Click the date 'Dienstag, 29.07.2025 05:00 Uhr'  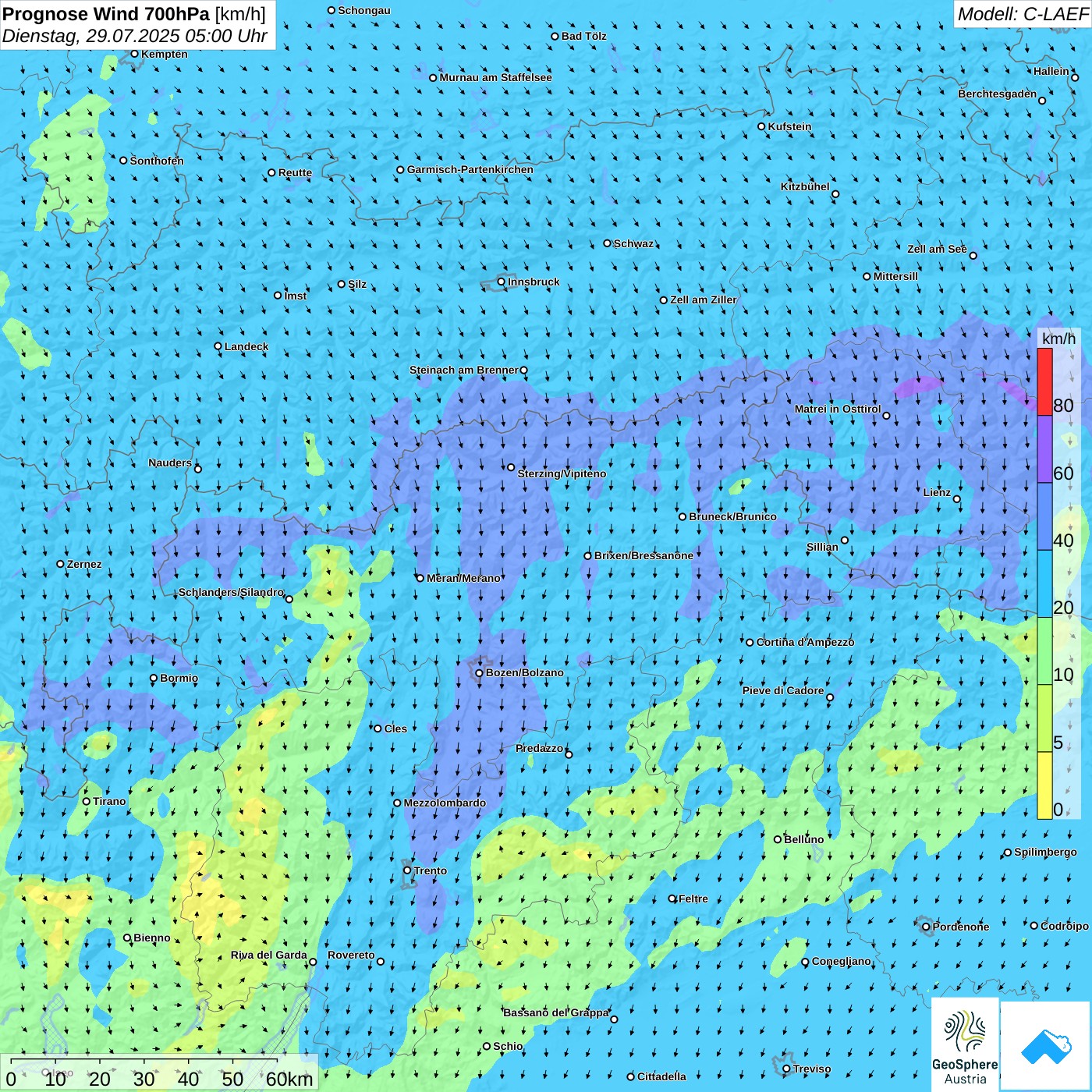click(135, 36)
